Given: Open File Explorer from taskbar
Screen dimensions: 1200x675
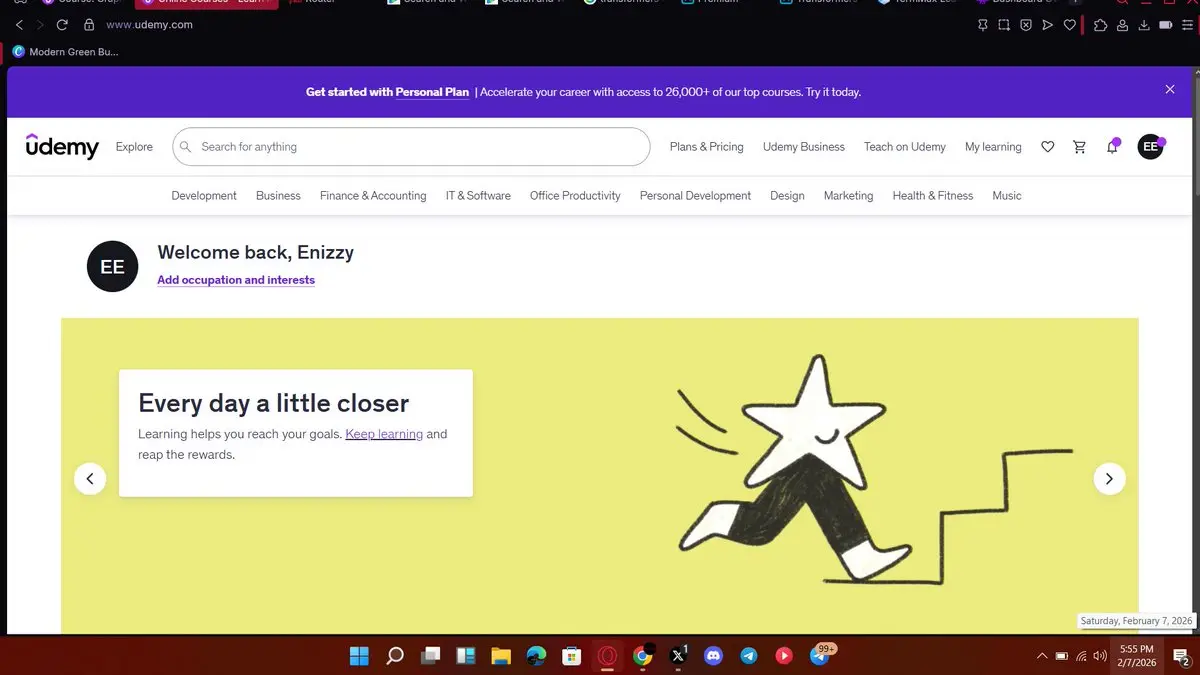Looking at the screenshot, I should click(501, 656).
